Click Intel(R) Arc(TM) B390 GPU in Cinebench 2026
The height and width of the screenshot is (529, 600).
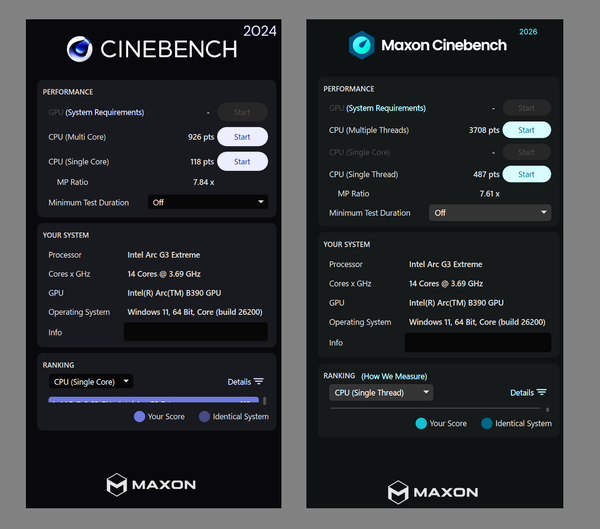[x=456, y=303]
